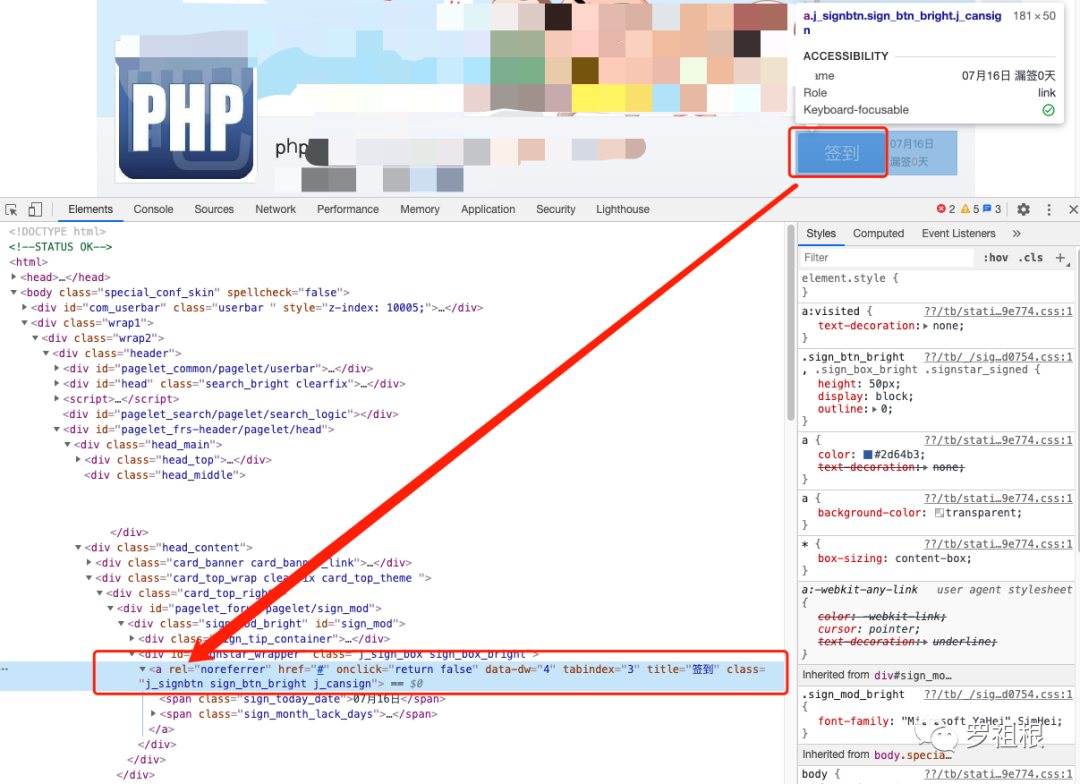The height and width of the screenshot is (784, 1080).
Task: Collapse the wrap2 div node
Action: coord(36,338)
